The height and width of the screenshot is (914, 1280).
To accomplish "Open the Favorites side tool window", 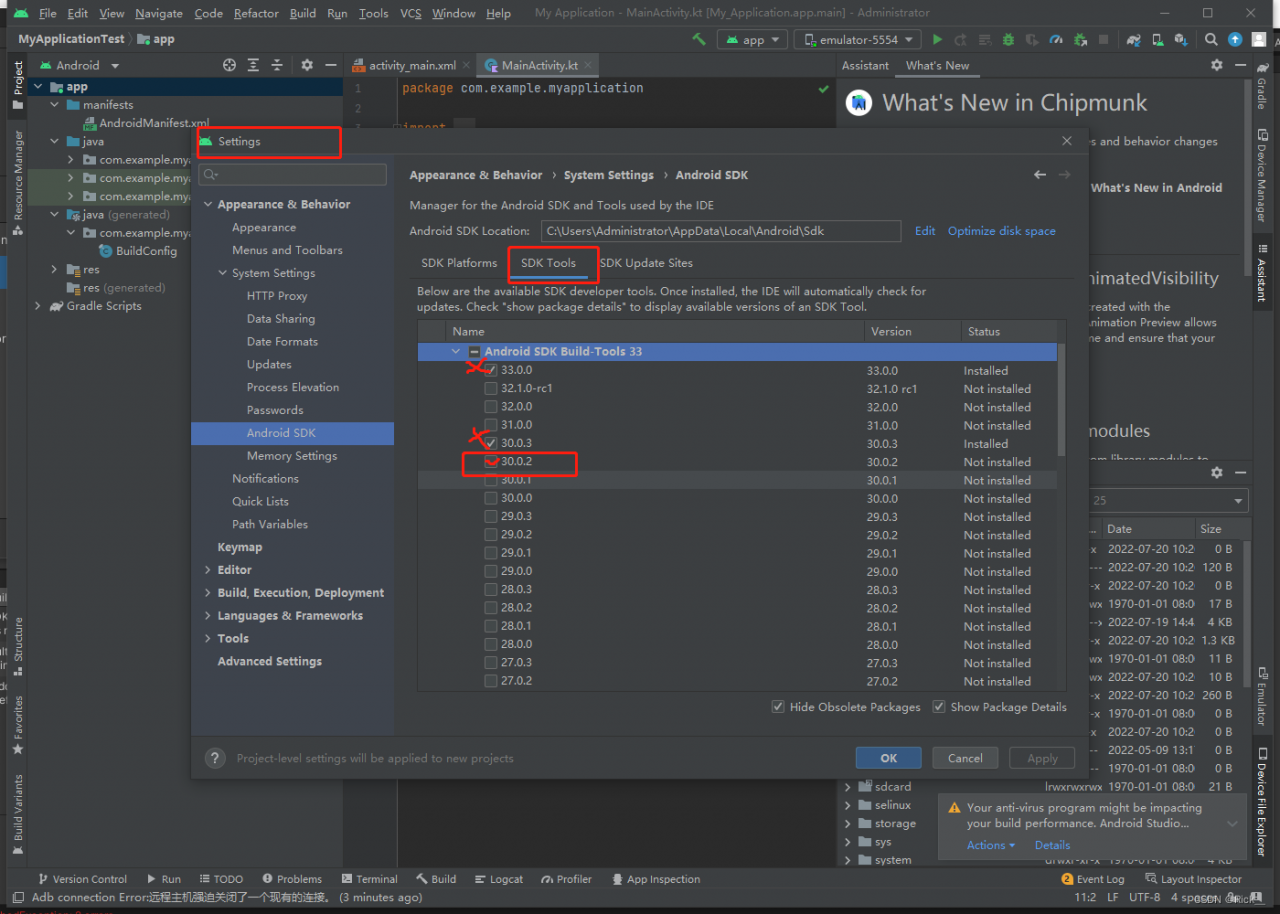I will [x=18, y=725].
